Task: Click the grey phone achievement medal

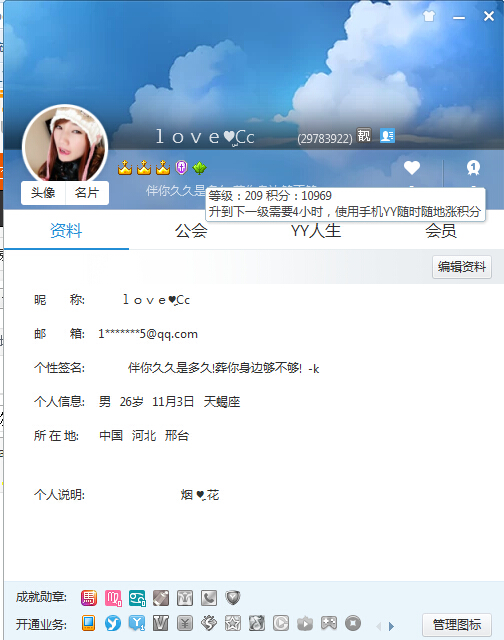Action: (x=209, y=598)
